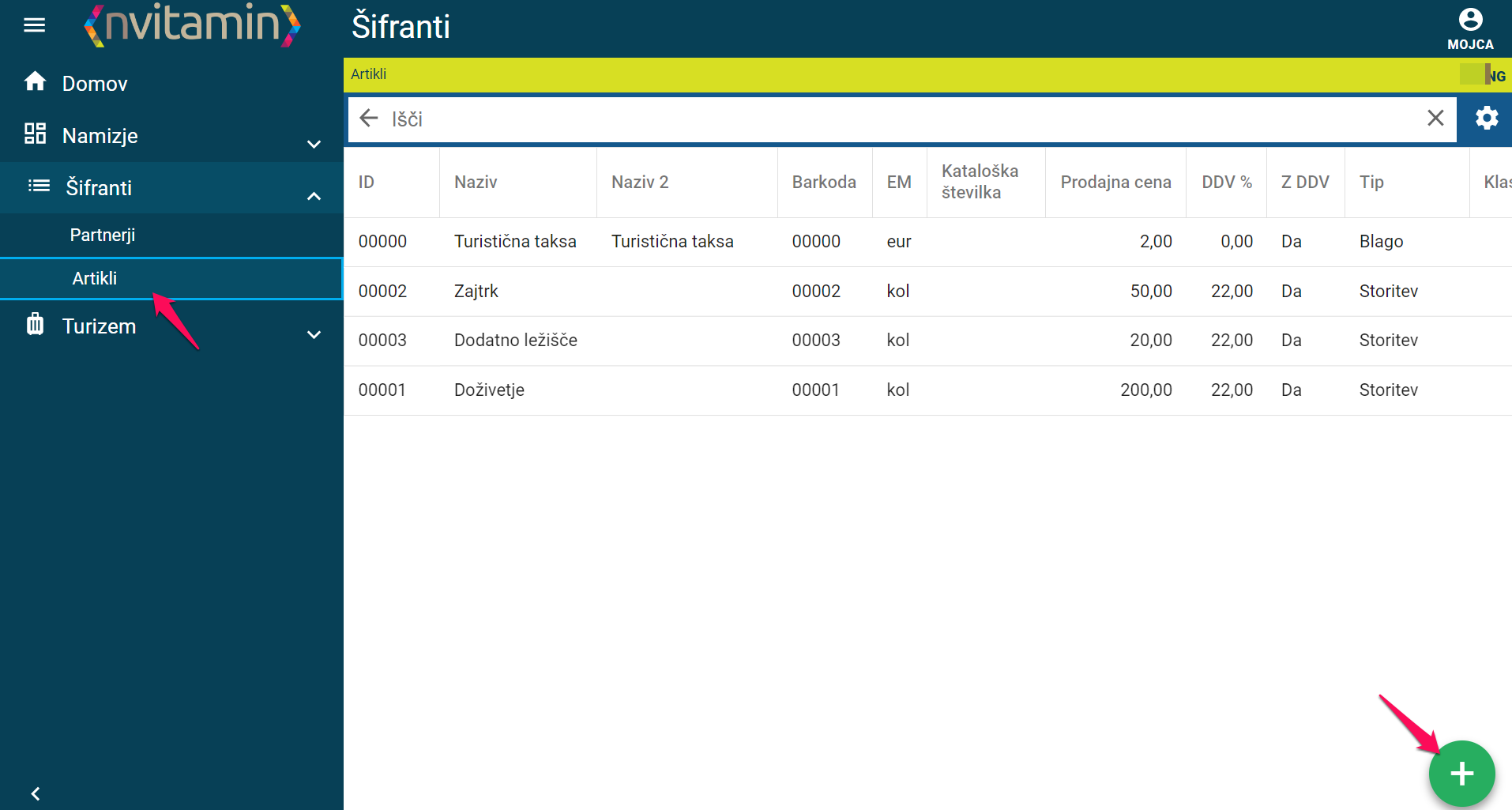Select row ID 00000
Screen dimensions: 1512x810
coord(382,242)
